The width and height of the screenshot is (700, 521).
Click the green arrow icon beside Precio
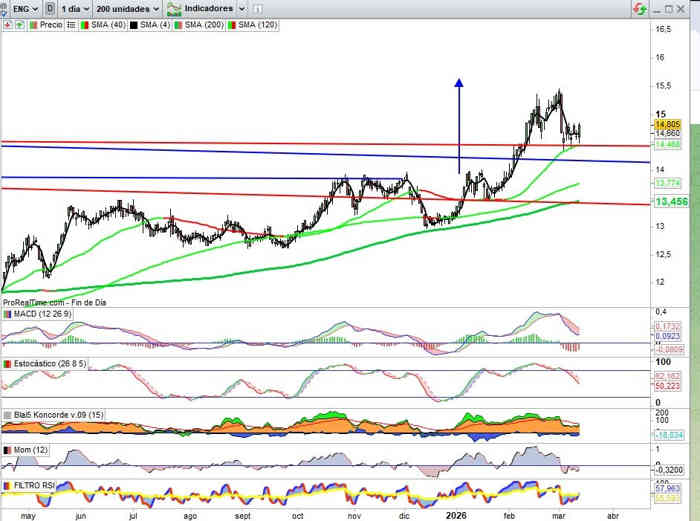18,23
